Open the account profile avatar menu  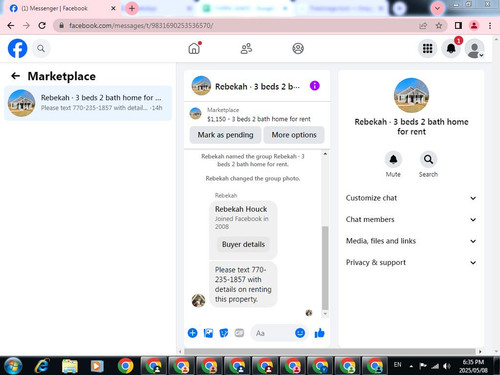tap(474, 49)
